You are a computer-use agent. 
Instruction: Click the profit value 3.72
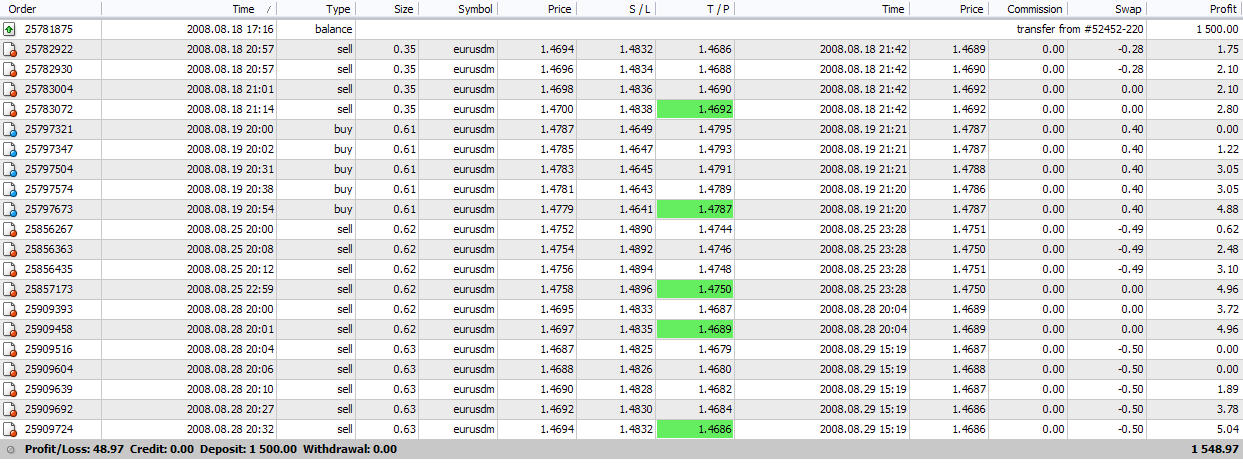(1229, 309)
